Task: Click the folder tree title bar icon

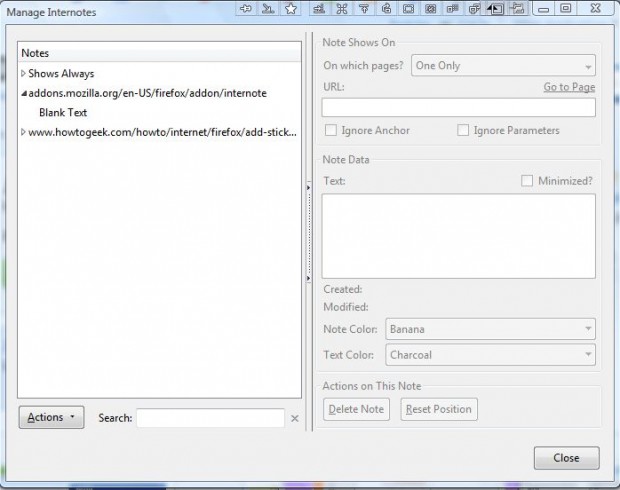Action: pos(516,8)
